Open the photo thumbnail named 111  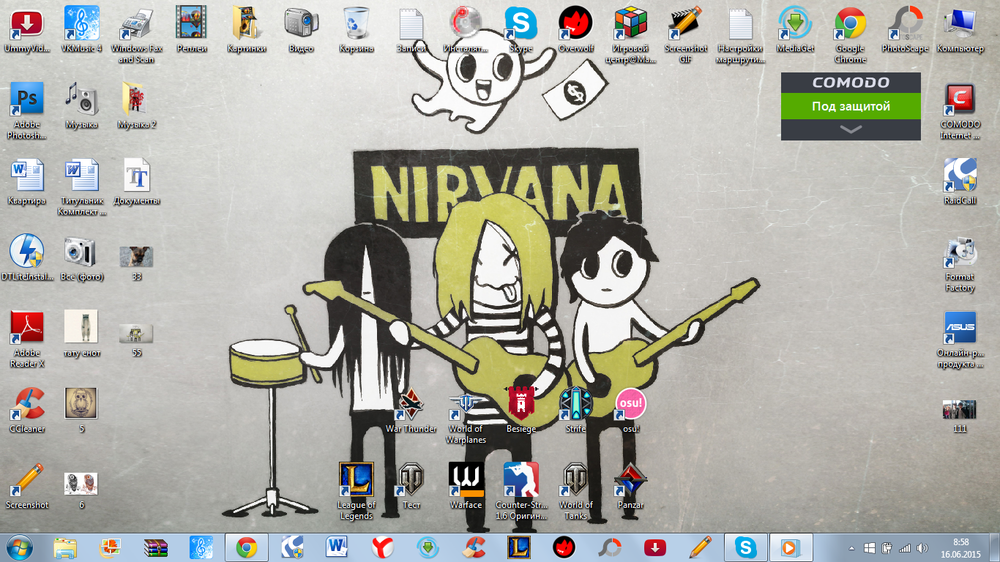coord(960,416)
